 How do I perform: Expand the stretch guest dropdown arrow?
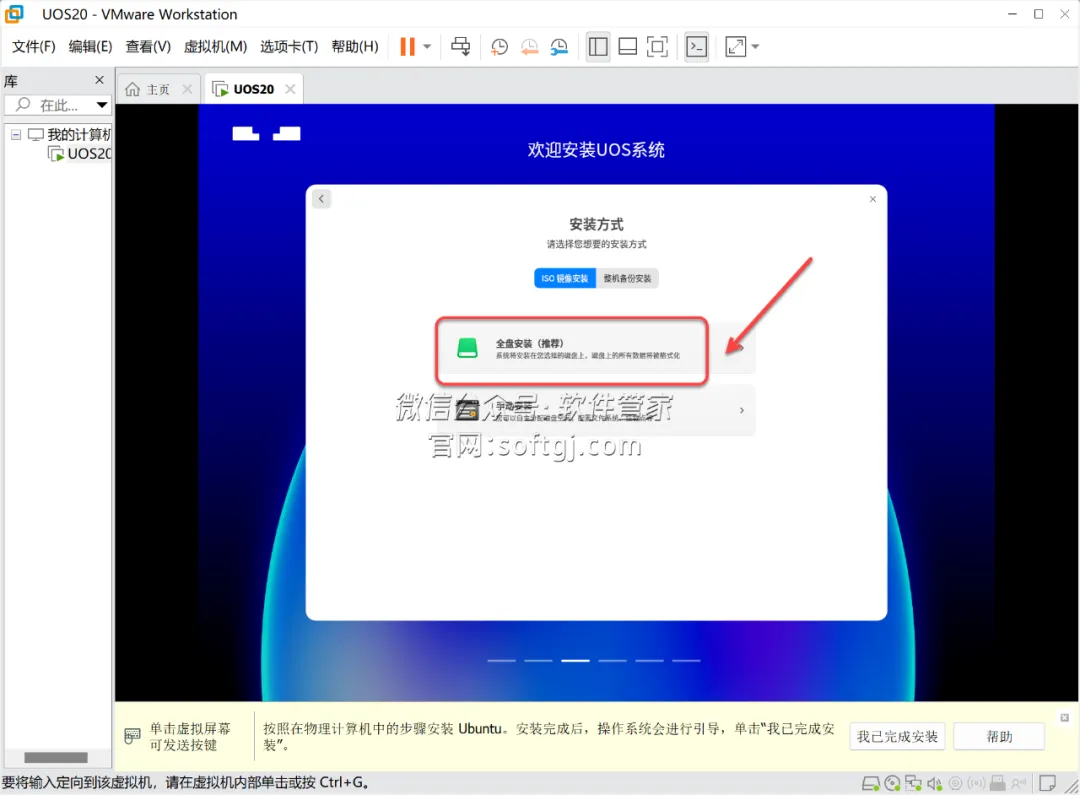pyautogui.click(x=755, y=46)
